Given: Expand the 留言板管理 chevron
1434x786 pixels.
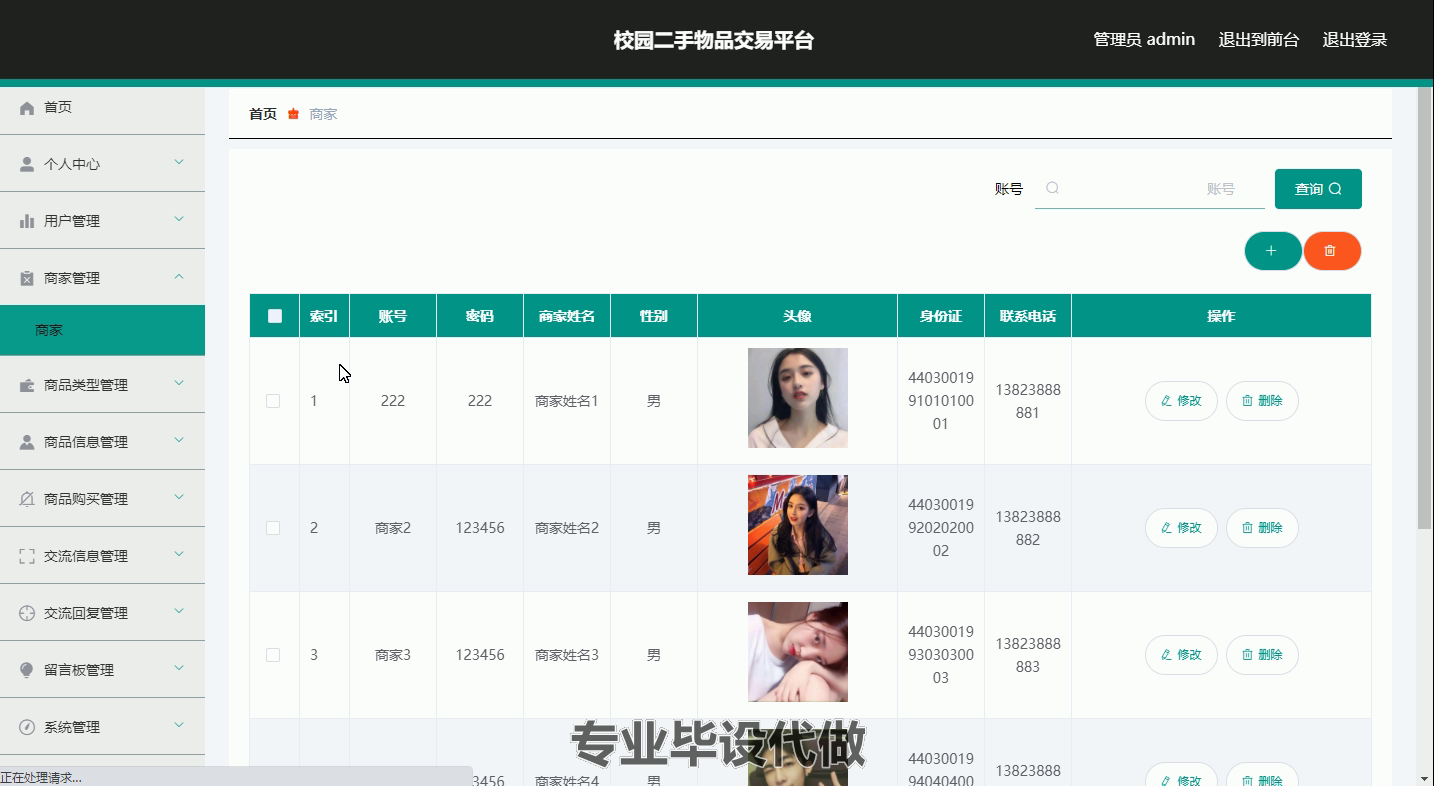Looking at the screenshot, I should [x=179, y=668].
